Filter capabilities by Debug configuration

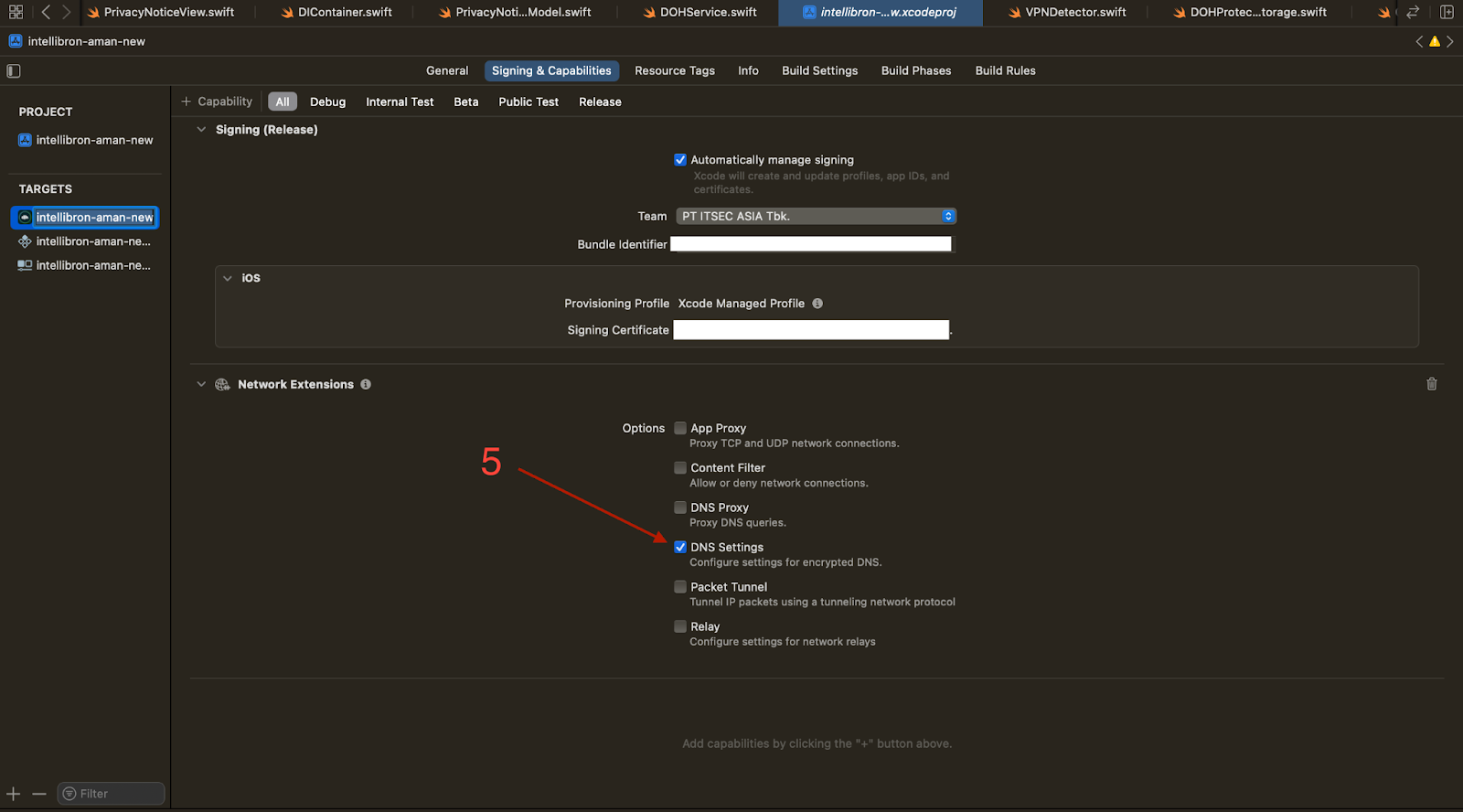coord(327,101)
